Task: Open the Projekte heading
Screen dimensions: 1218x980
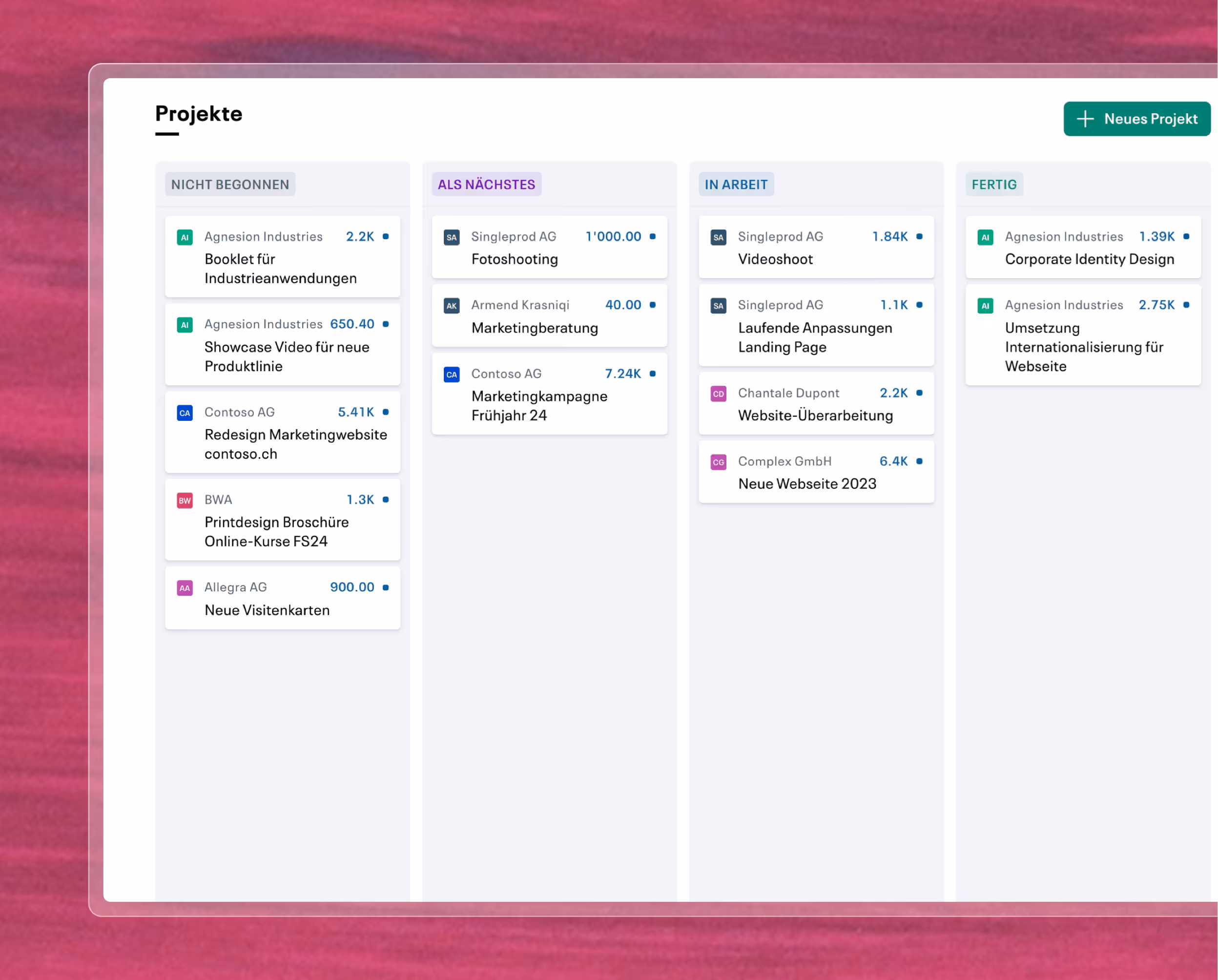Action: point(199,114)
